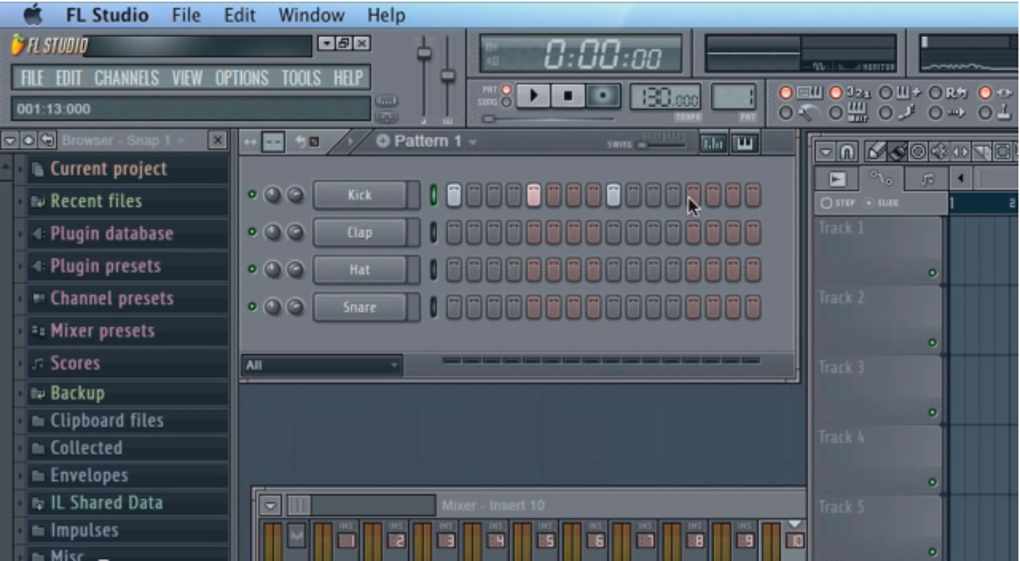
Task: Toggle typing keyboard to piano option
Action: (786, 92)
